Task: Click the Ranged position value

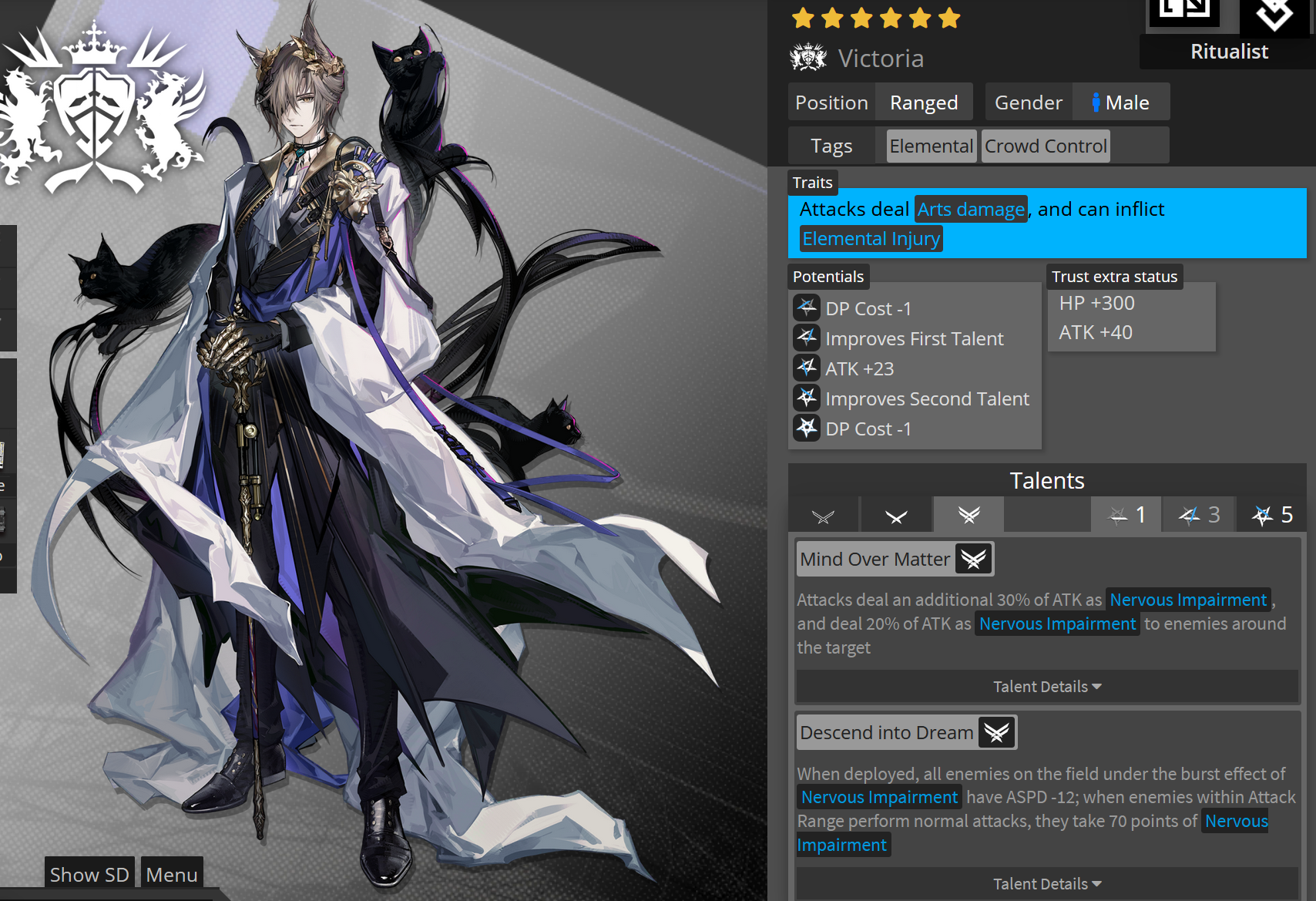Action: pyautogui.click(x=924, y=103)
